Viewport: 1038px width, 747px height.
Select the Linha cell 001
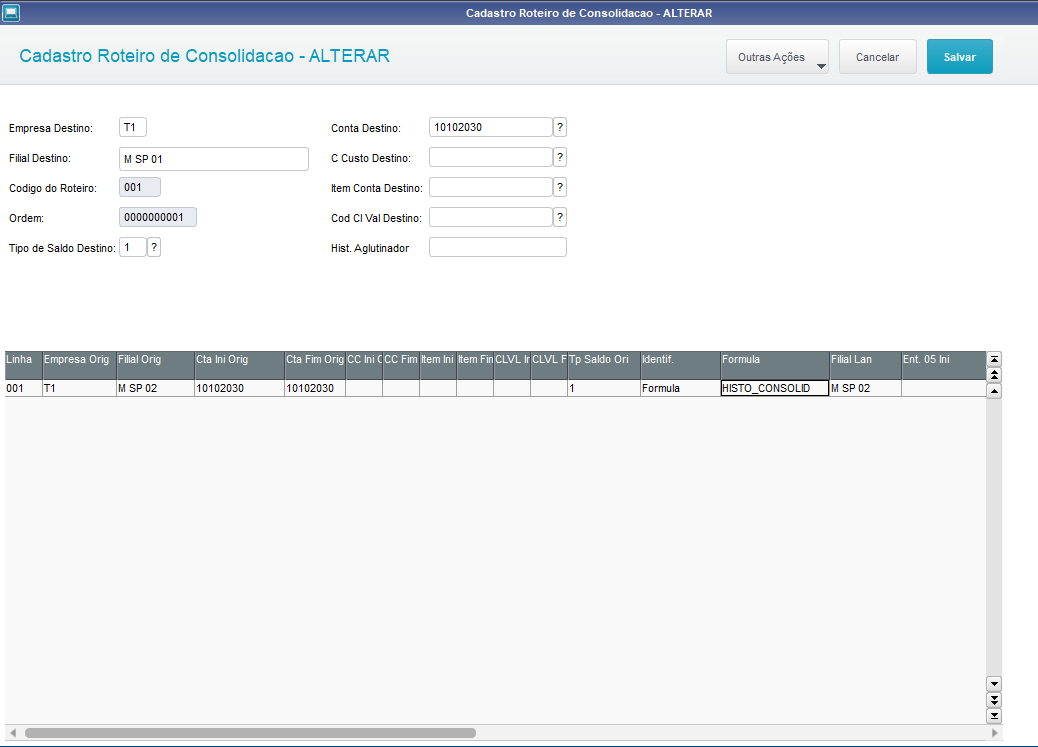click(23, 388)
